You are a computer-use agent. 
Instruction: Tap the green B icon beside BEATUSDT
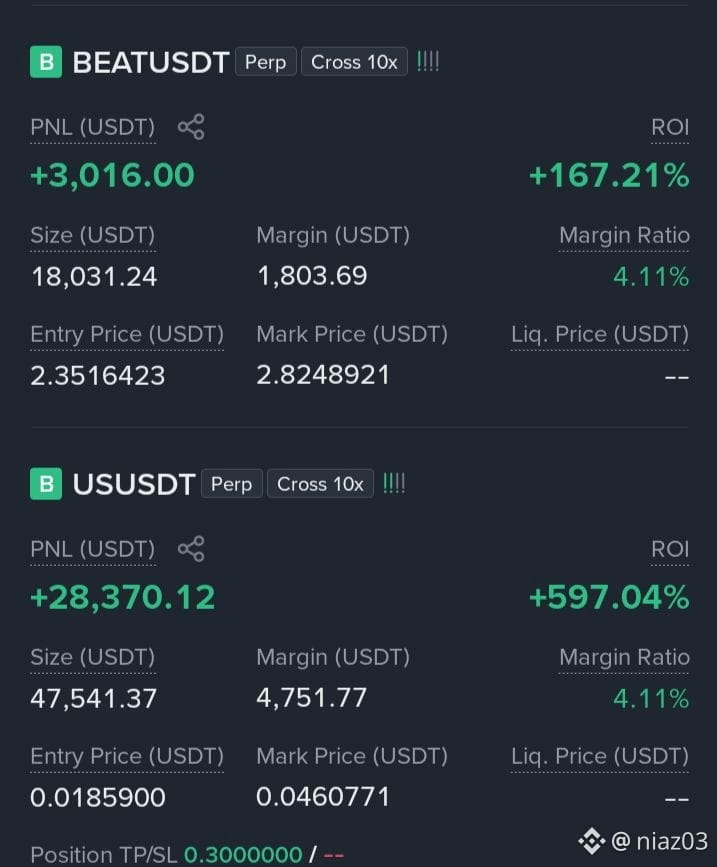click(x=46, y=62)
